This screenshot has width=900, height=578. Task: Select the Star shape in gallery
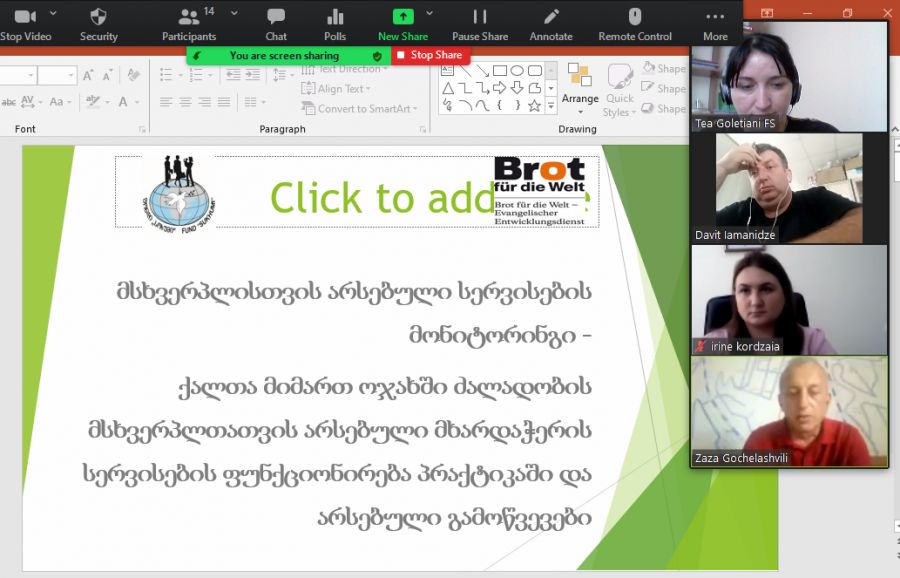click(534, 106)
